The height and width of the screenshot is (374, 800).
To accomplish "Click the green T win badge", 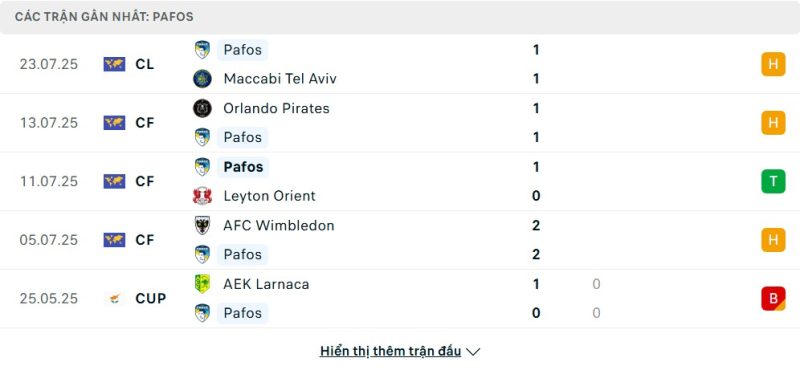I will (773, 181).
